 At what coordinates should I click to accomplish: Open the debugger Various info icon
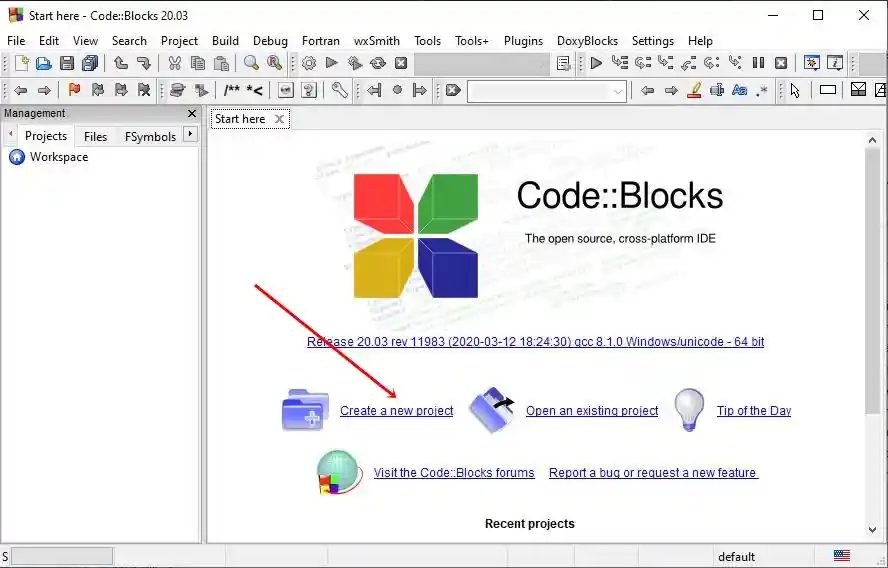[835, 63]
